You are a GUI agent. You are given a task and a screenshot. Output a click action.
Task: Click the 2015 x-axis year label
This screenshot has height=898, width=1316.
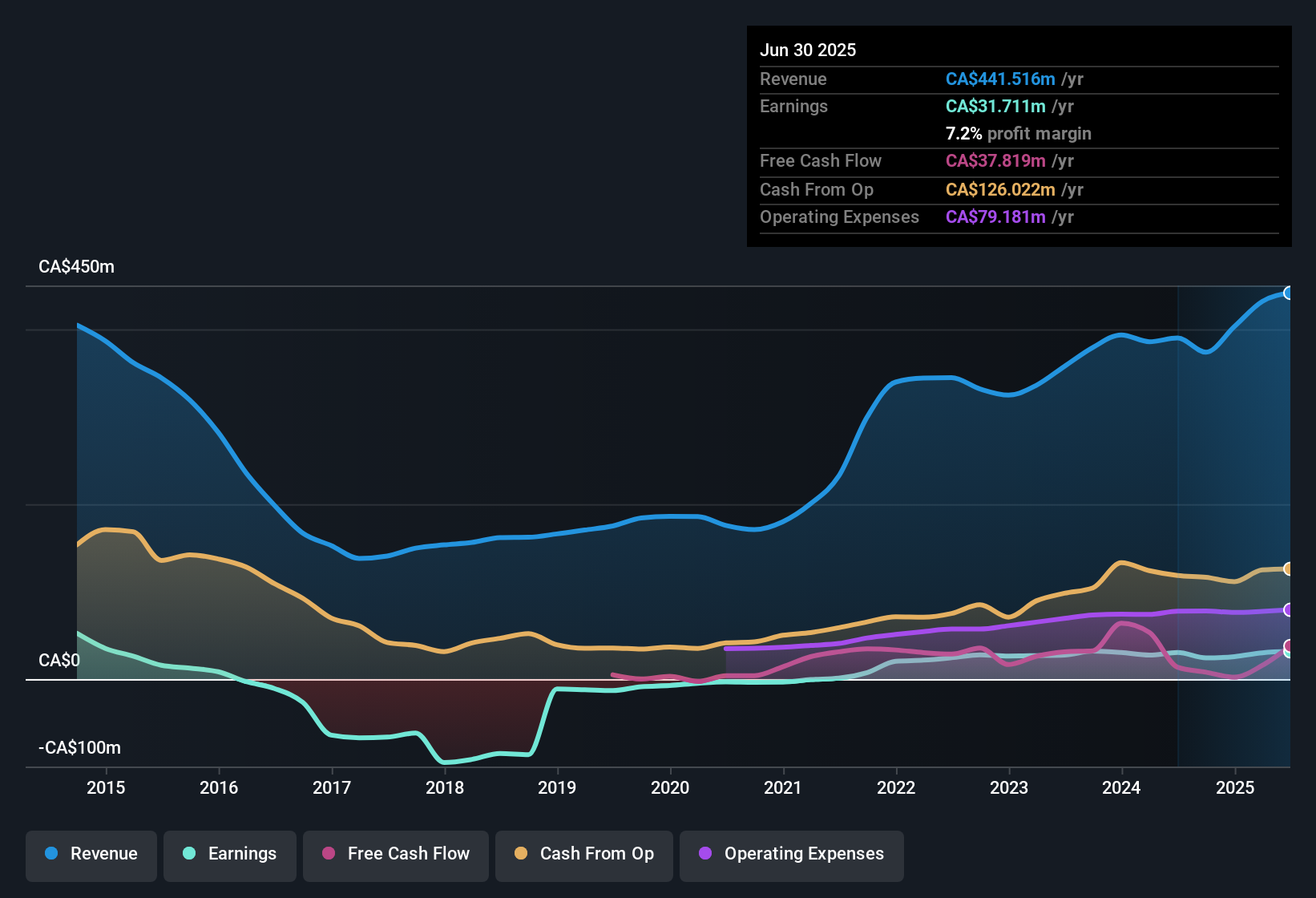(106, 787)
